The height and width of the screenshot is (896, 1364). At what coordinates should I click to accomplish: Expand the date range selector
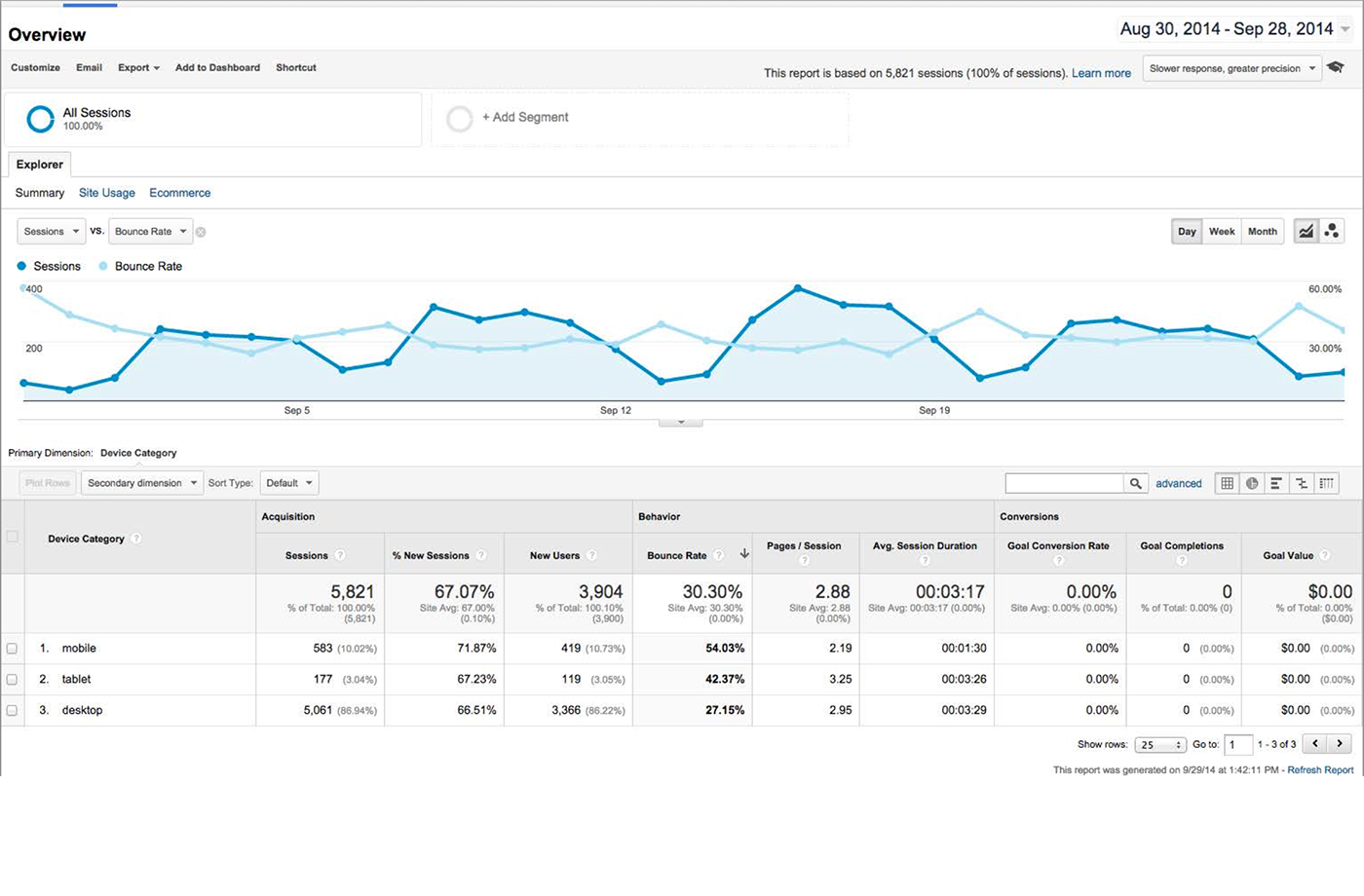[1235, 29]
